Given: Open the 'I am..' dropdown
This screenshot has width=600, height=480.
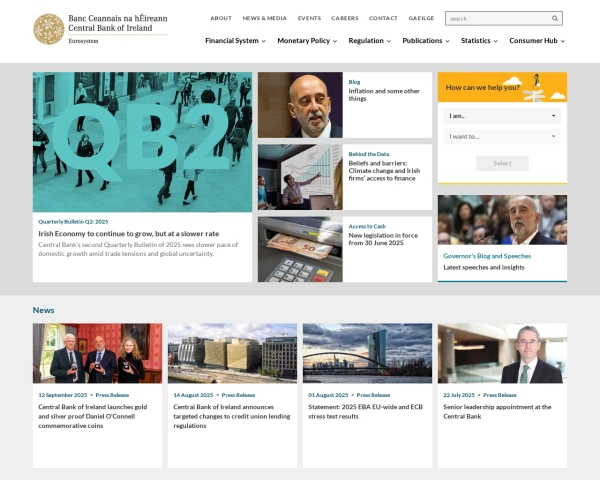Looking at the screenshot, I should click(x=502, y=116).
